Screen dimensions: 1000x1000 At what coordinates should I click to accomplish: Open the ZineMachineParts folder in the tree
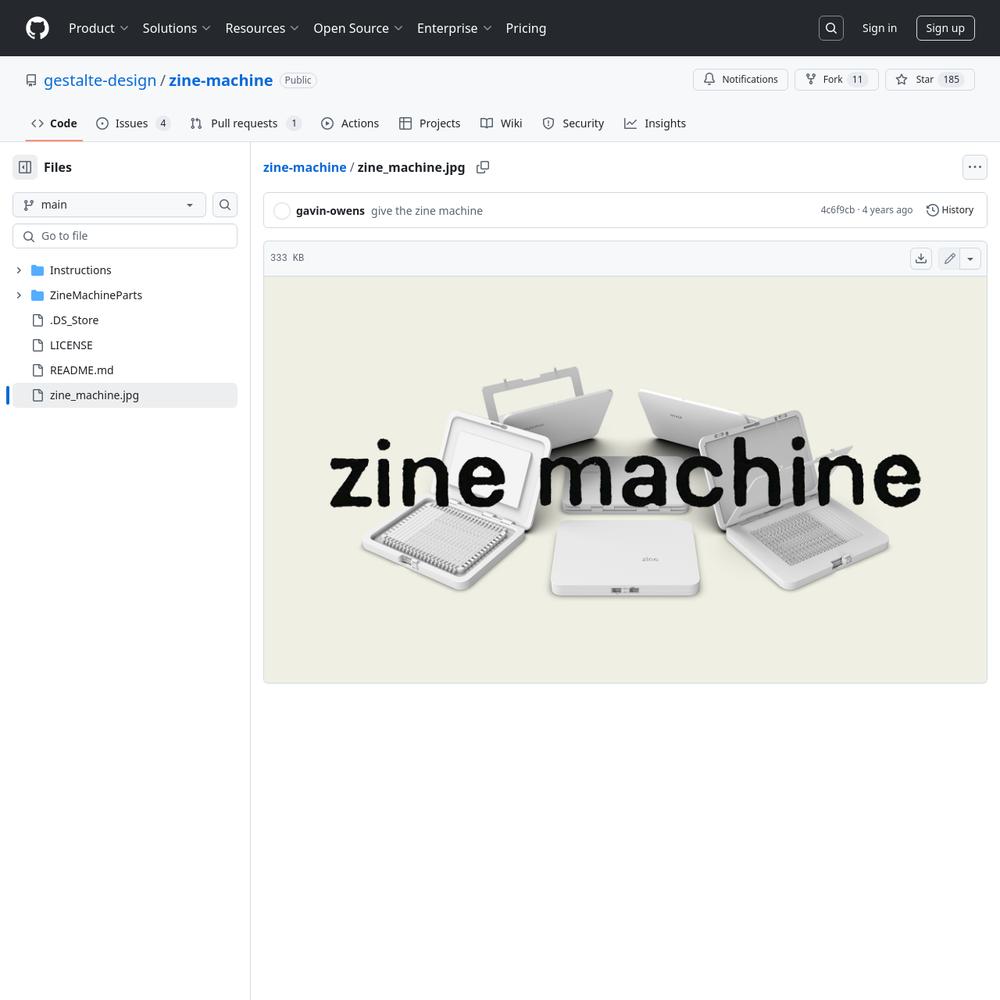(96, 295)
